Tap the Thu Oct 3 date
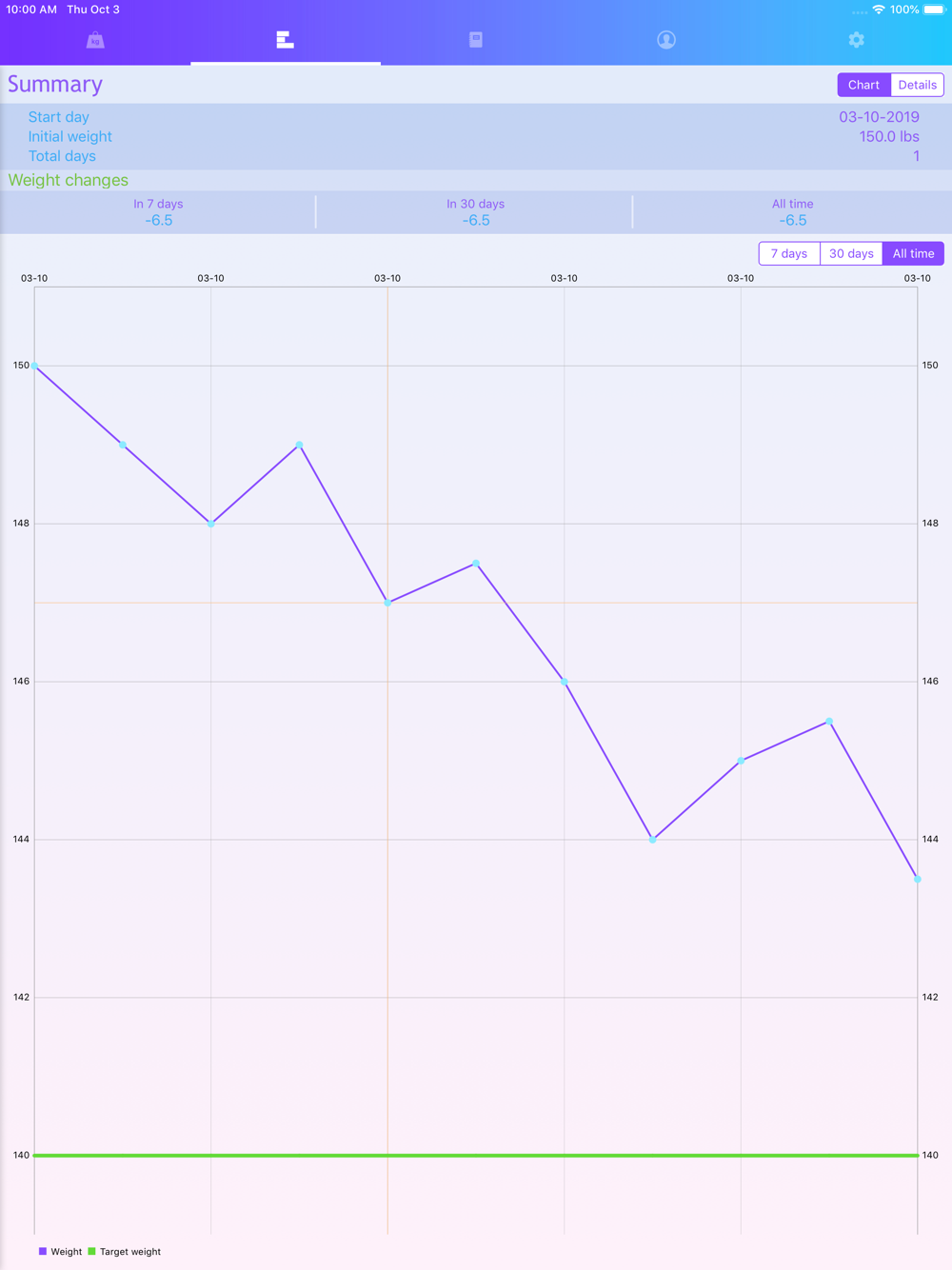This screenshot has width=952, height=1270. 93,10
